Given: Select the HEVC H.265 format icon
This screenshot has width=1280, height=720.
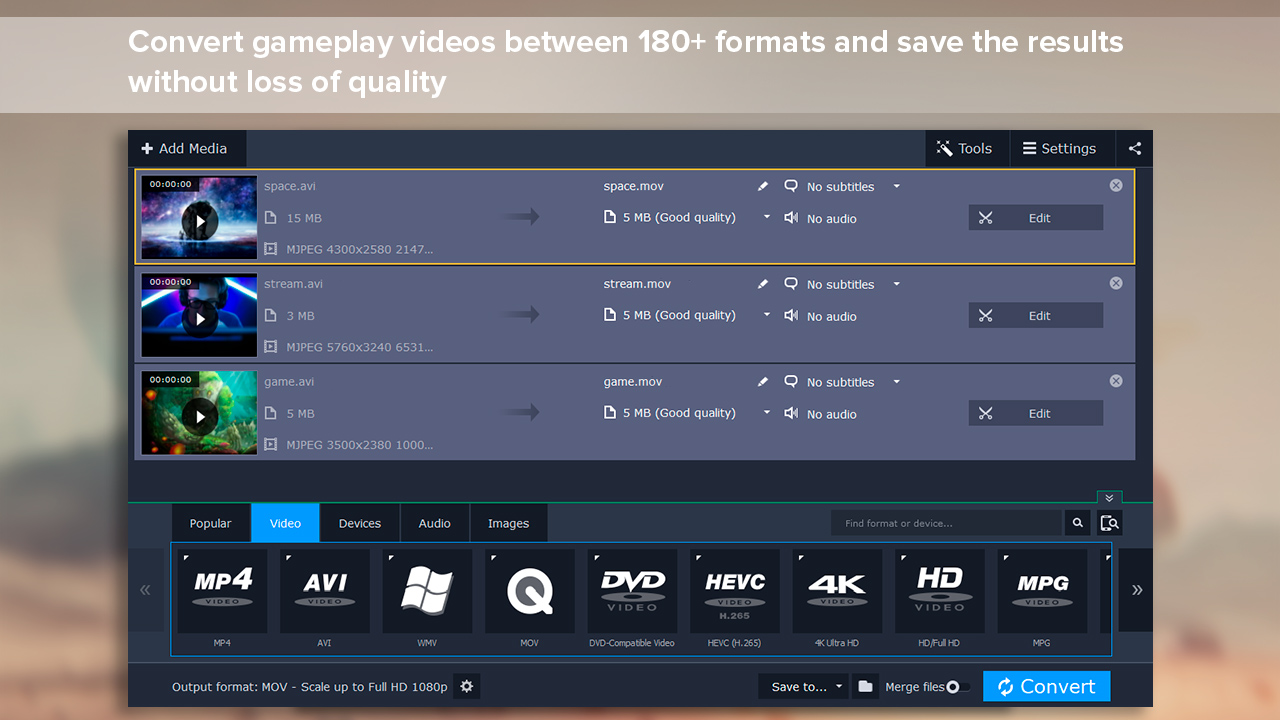Looking at the screenshot, I should [x=735, y=591].
